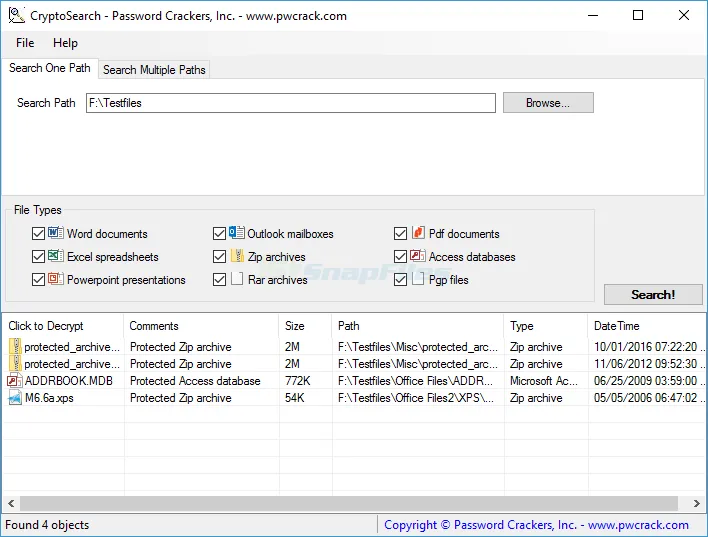
Task: Click the zip icon of the 10/01/2016 archive row
Action: click(x=15, y=346)
